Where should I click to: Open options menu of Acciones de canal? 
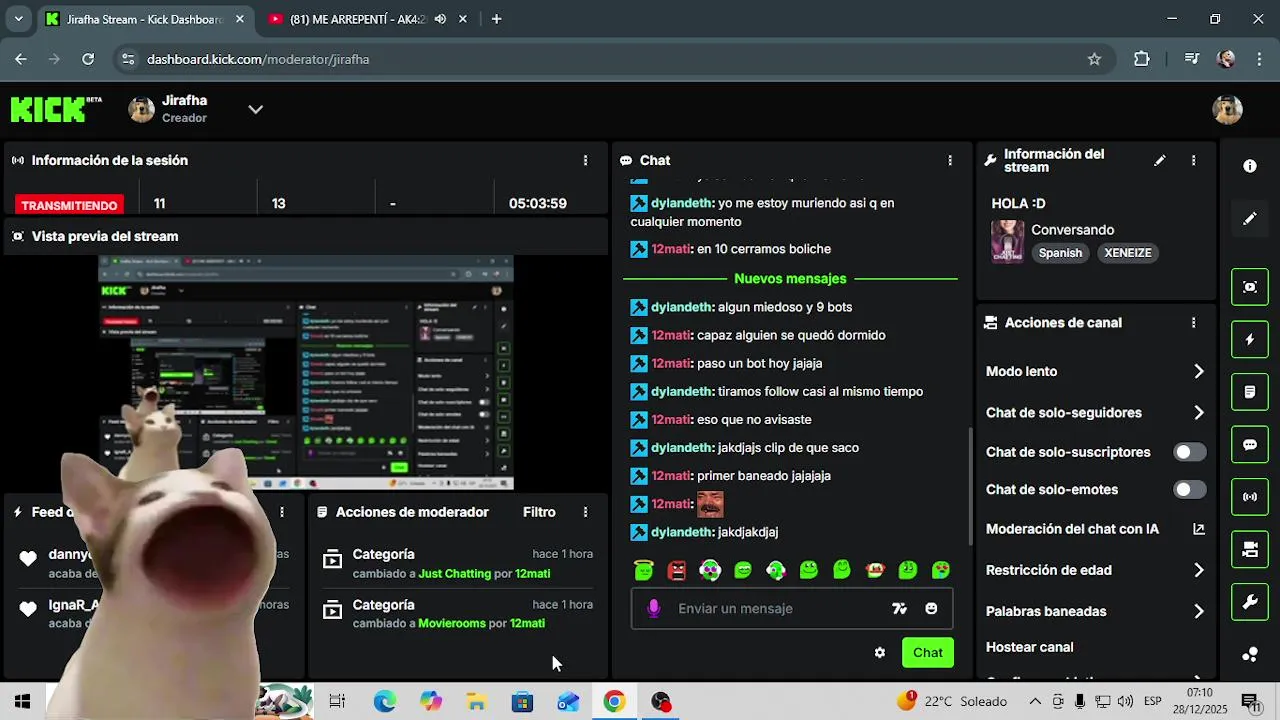[x=1193, y=323]
